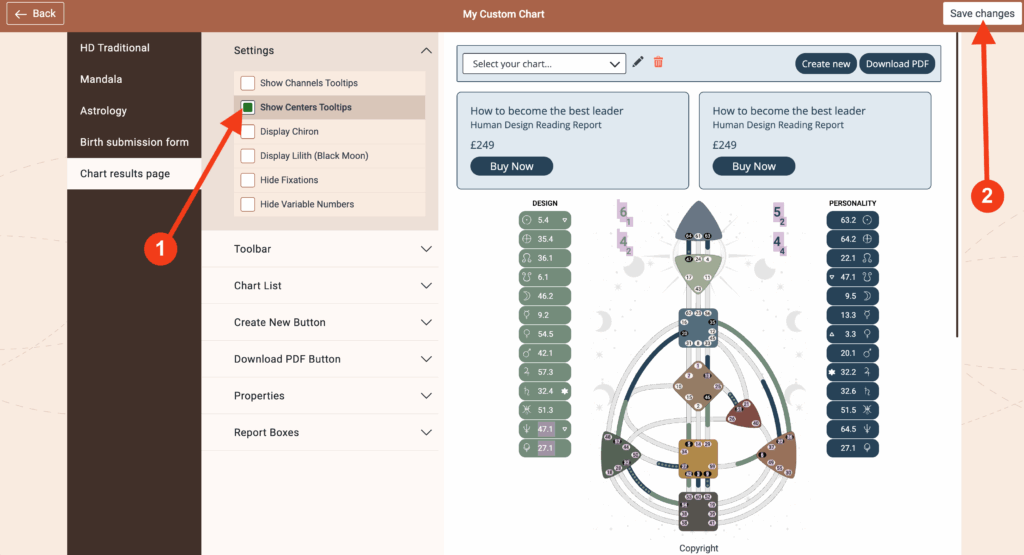
Task: Toggle Display Chiron checkbox
Action: pyautogui.click(x=247, y=131)
